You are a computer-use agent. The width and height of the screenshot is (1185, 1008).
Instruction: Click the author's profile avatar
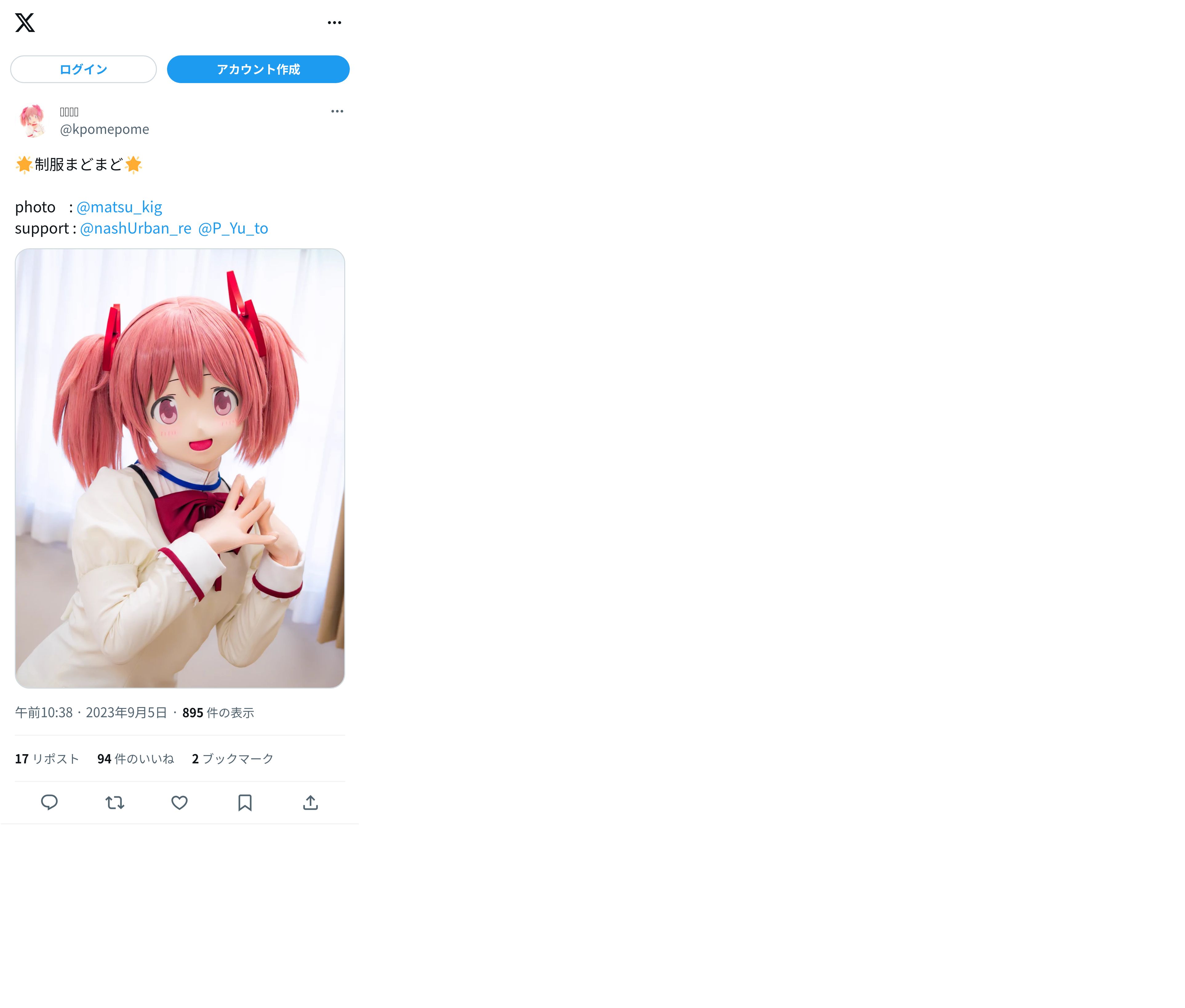(32, 121)
